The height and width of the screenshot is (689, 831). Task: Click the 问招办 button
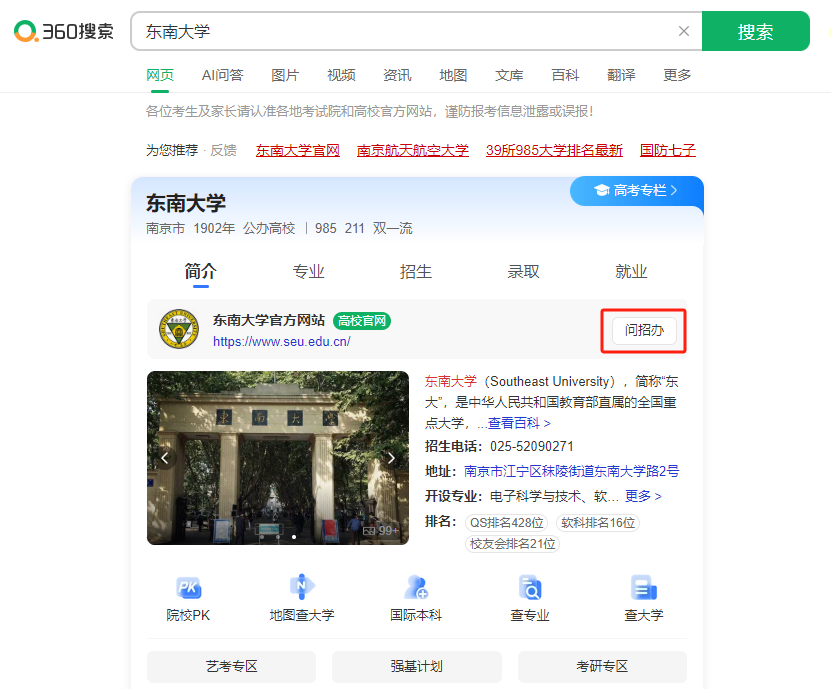pyautogui.click(x=644, y=330)
